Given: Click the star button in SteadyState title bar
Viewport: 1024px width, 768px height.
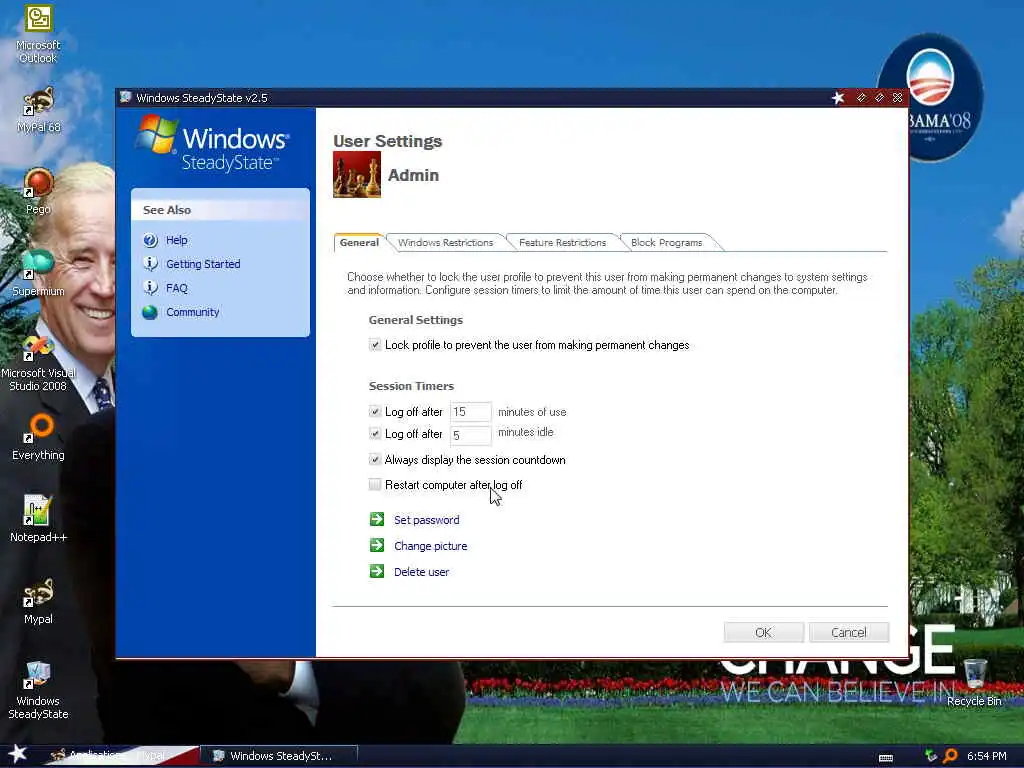Looking at the screenshot, I should click(x=839, y=98).
